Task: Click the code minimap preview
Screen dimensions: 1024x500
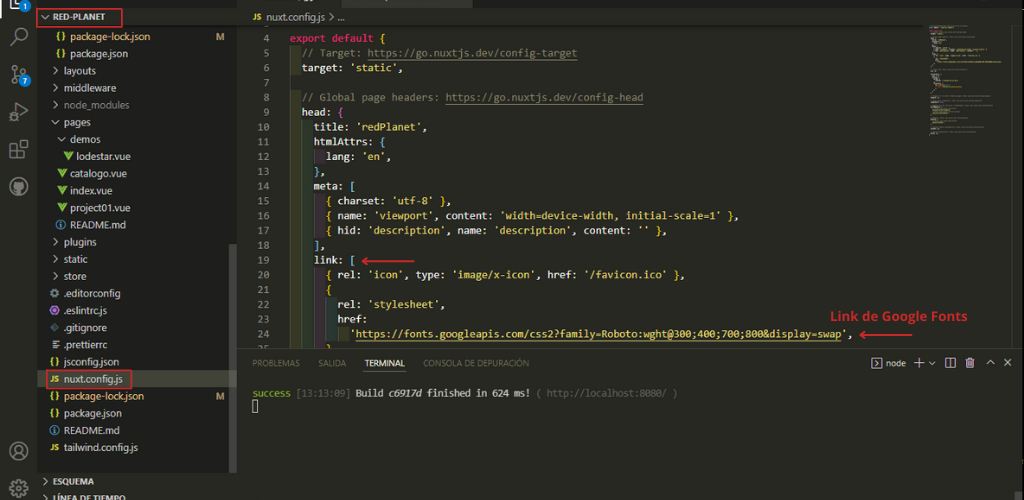Action: [968, 82]
